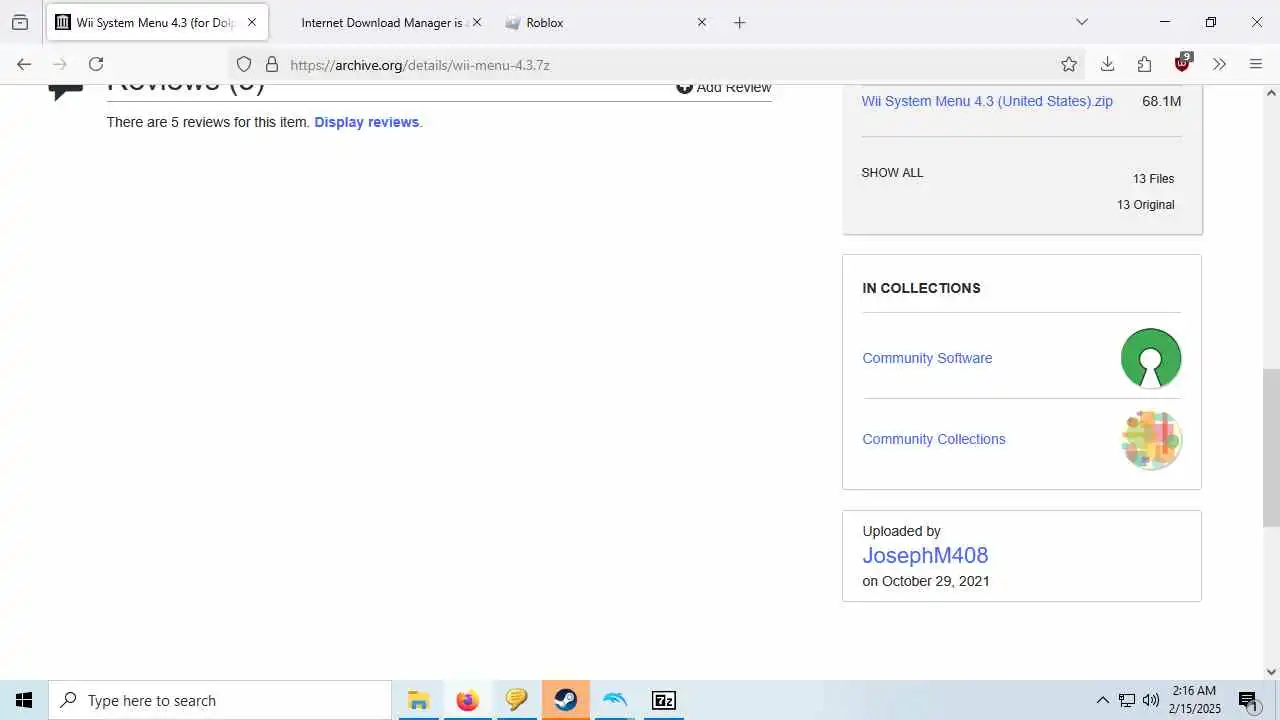The image size is (1280, 720).
Task: Download Wii System Menu 4.3 (United States).zip
Action: (987, 101)
